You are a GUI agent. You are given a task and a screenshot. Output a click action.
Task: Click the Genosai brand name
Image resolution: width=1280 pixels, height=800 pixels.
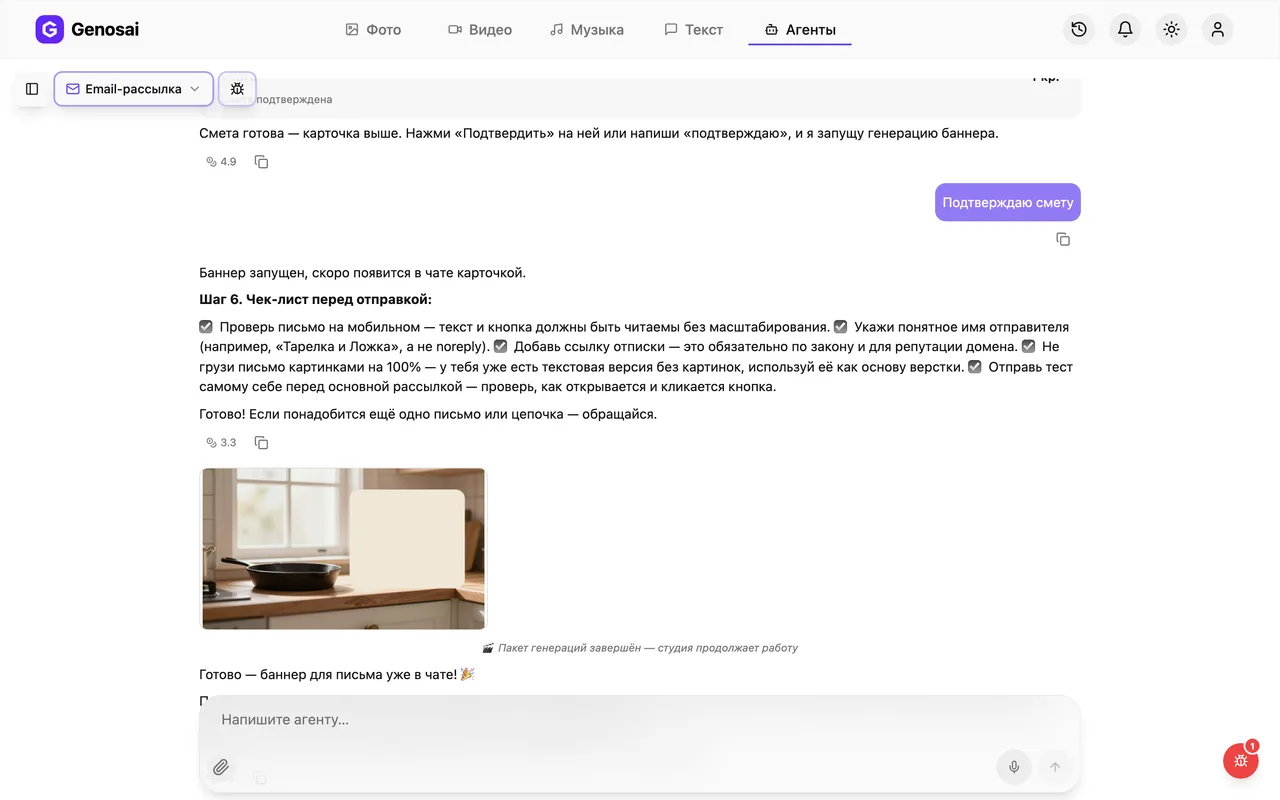point(105,30)
